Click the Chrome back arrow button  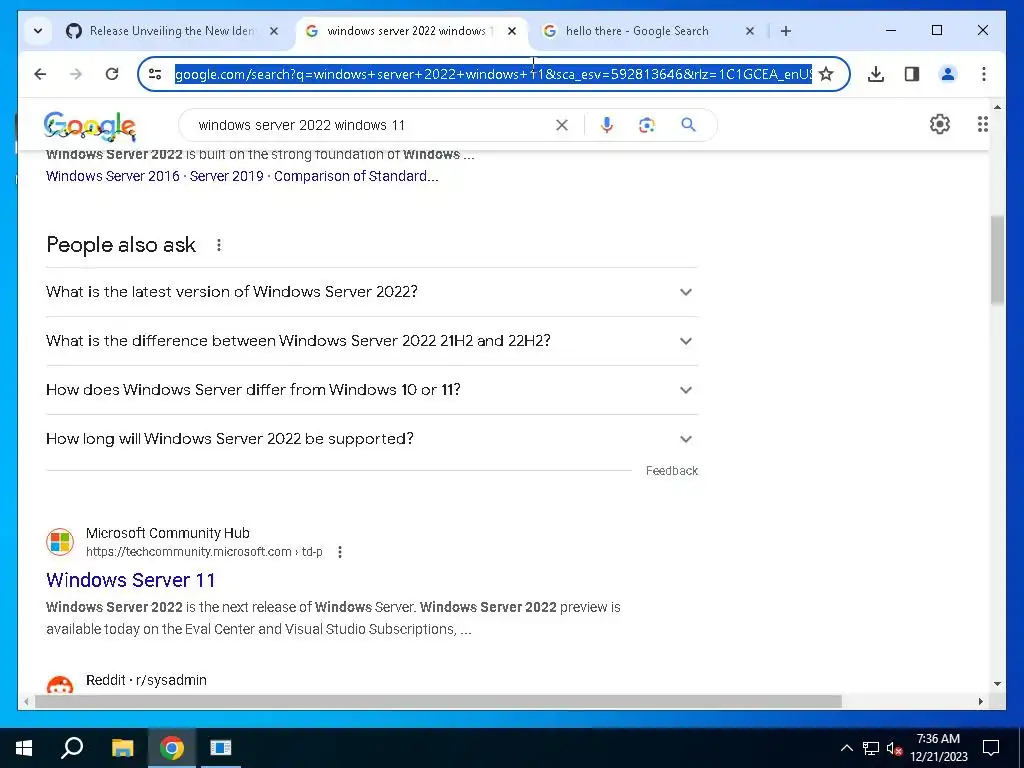[40, 74]
